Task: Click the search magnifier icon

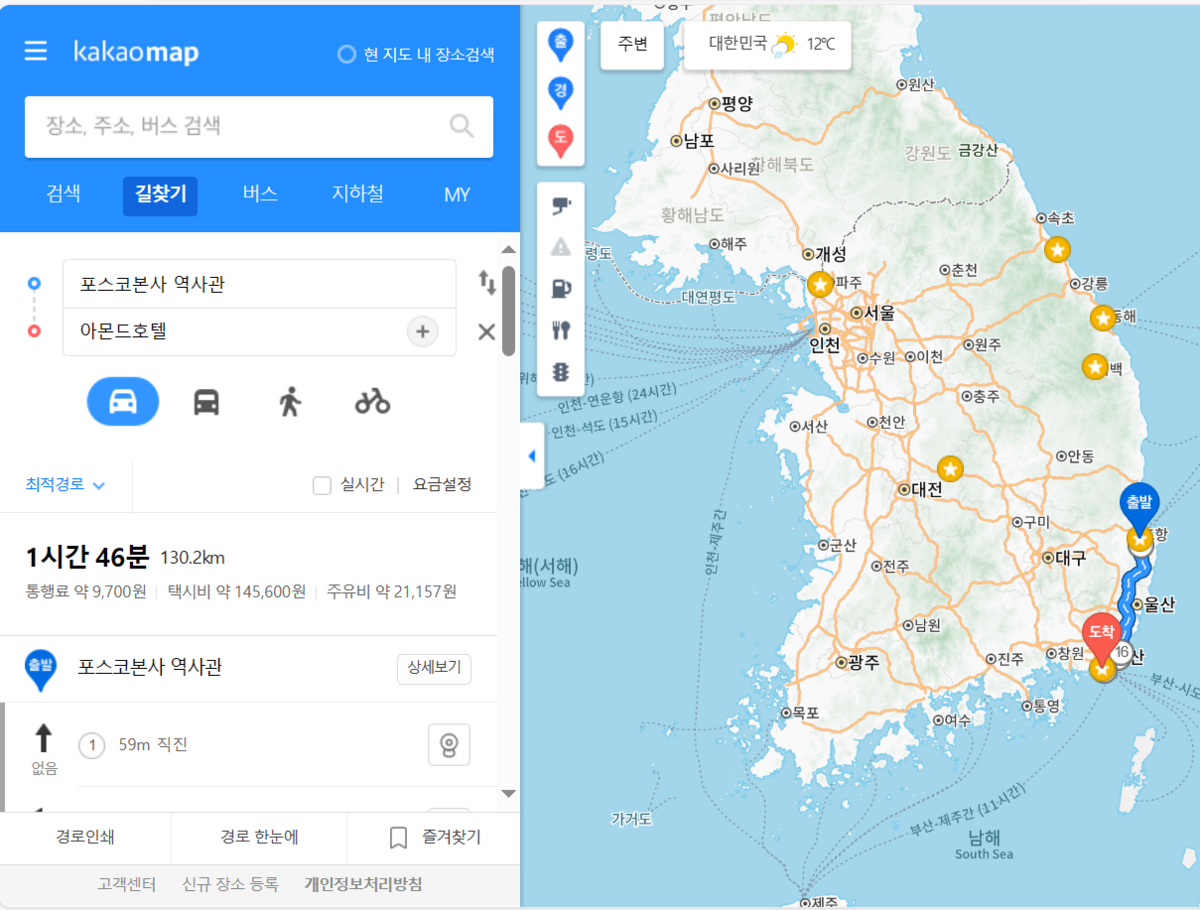Action: pos(461,126)
